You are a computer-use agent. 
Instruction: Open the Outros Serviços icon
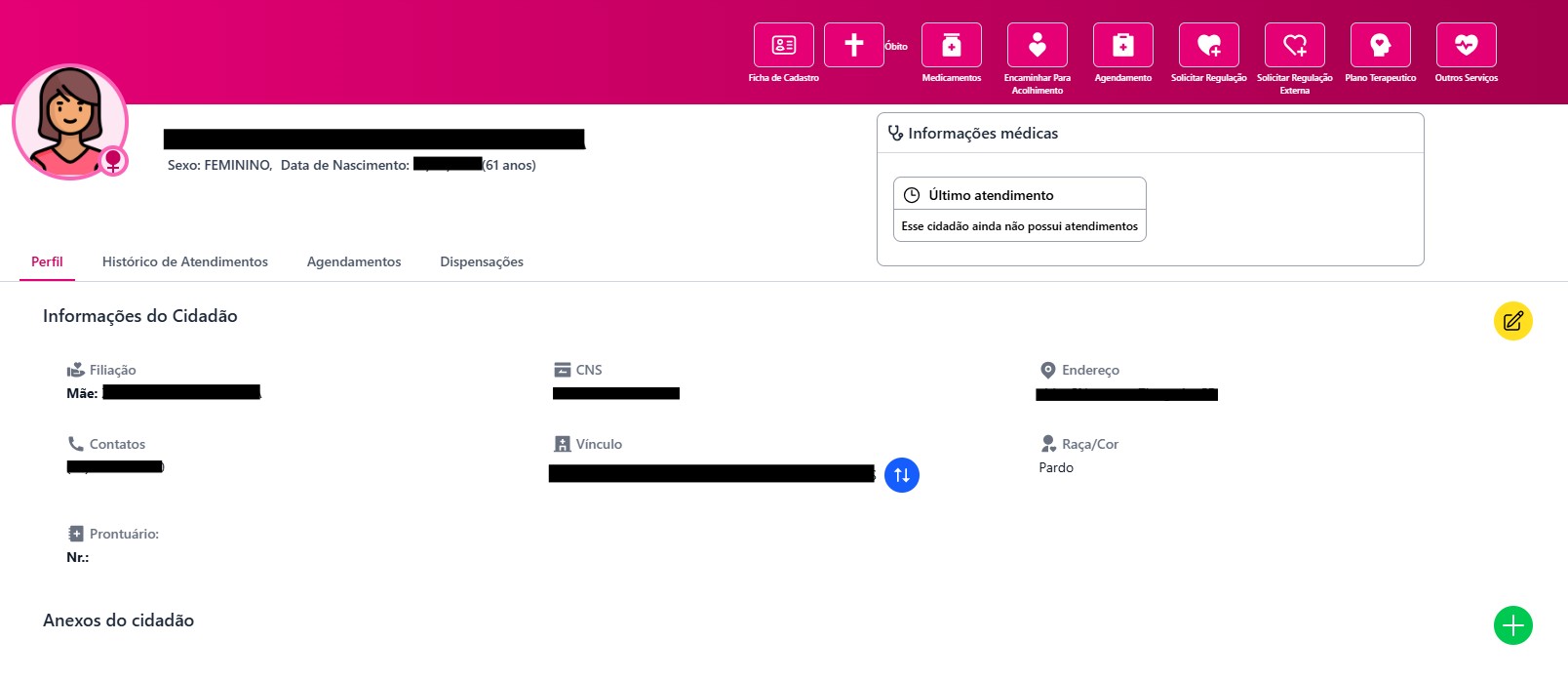1467,45
